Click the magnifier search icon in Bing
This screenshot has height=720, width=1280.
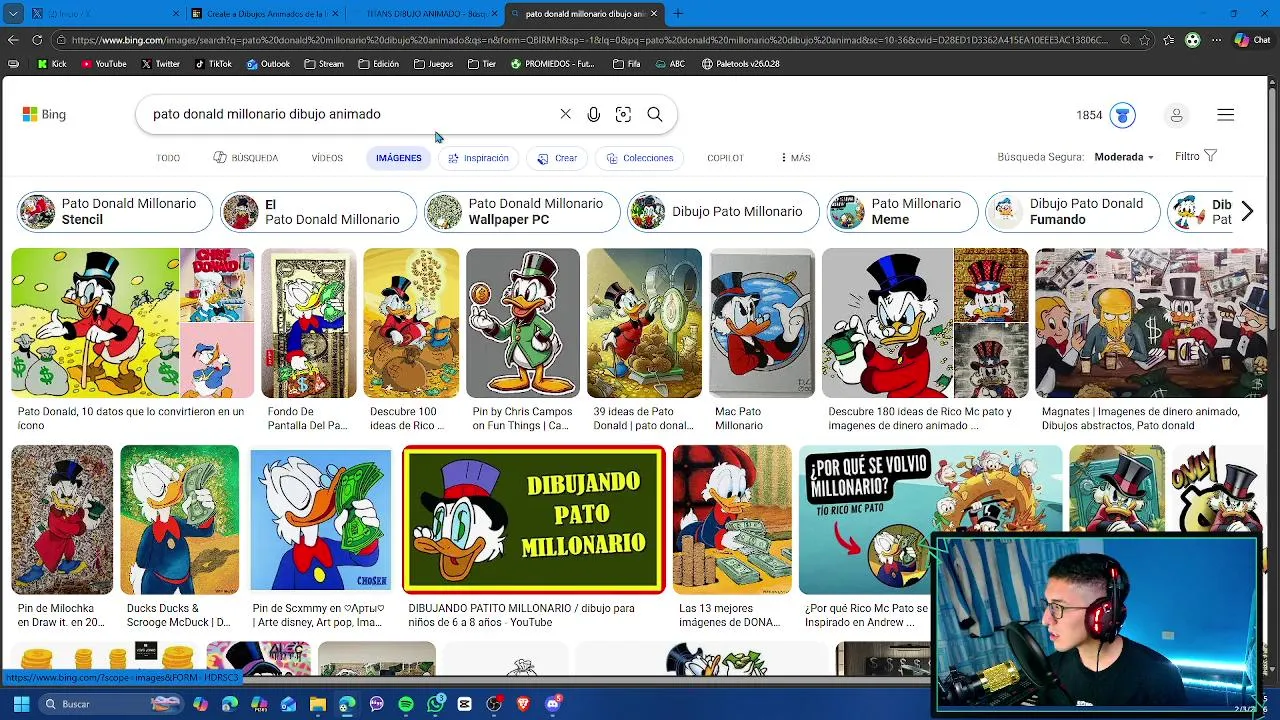point(655,115)
